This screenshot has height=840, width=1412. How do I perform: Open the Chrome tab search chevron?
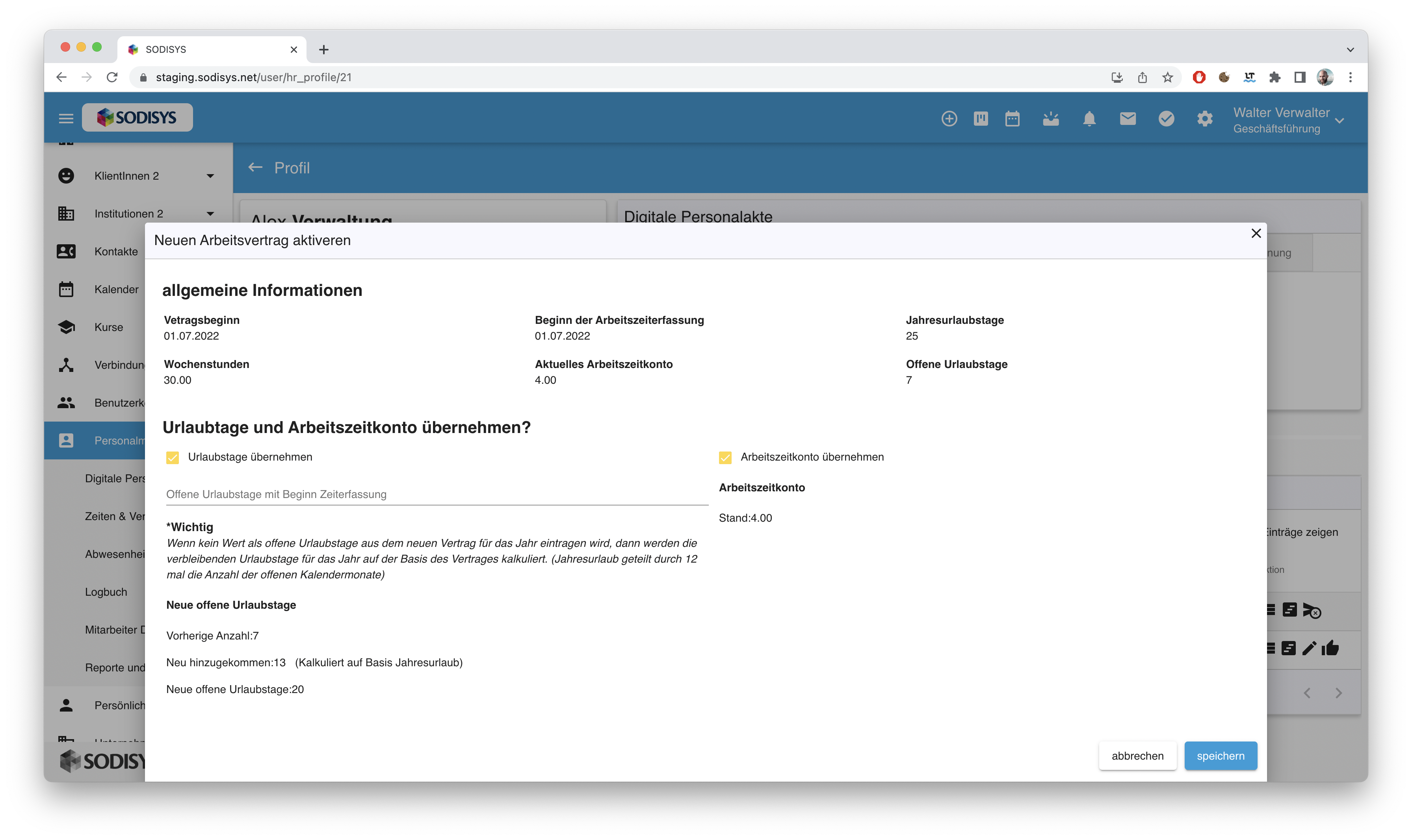tap(1350, 50)
